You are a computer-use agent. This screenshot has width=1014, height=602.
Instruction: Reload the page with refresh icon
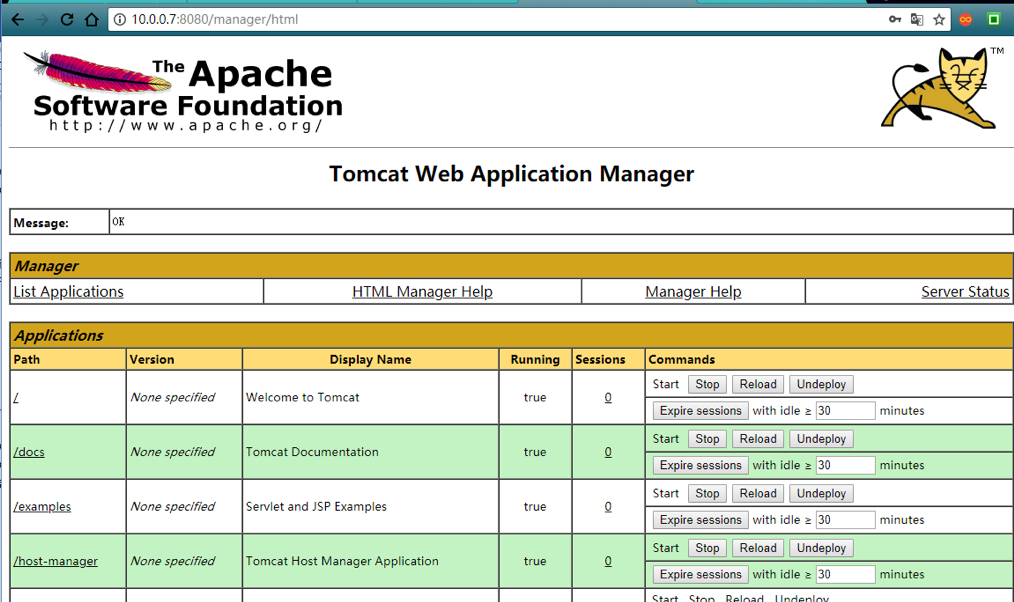pyautogui.click(x=67, y=19)
